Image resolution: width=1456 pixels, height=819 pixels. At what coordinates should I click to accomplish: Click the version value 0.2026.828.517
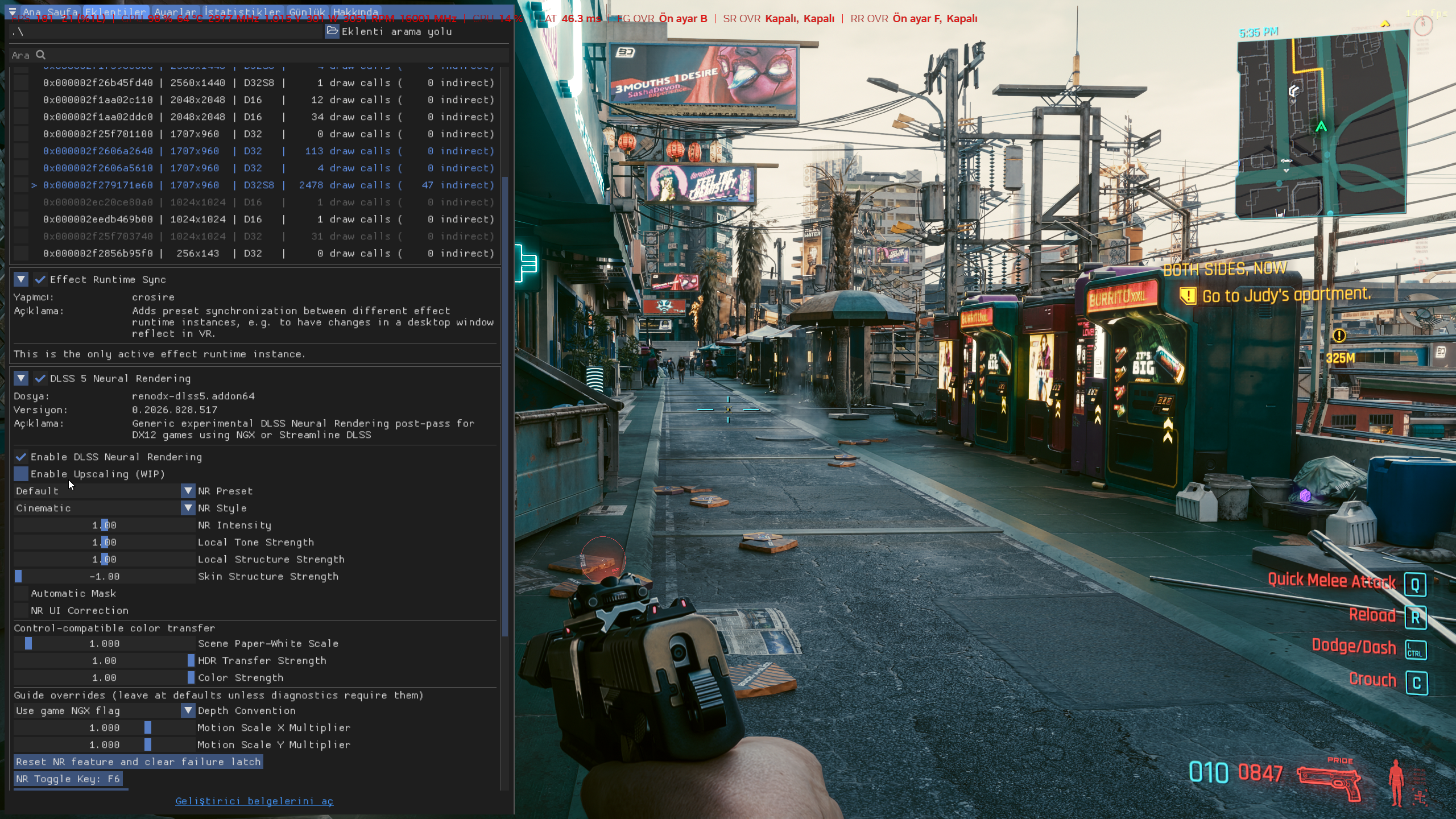point(175,409)
